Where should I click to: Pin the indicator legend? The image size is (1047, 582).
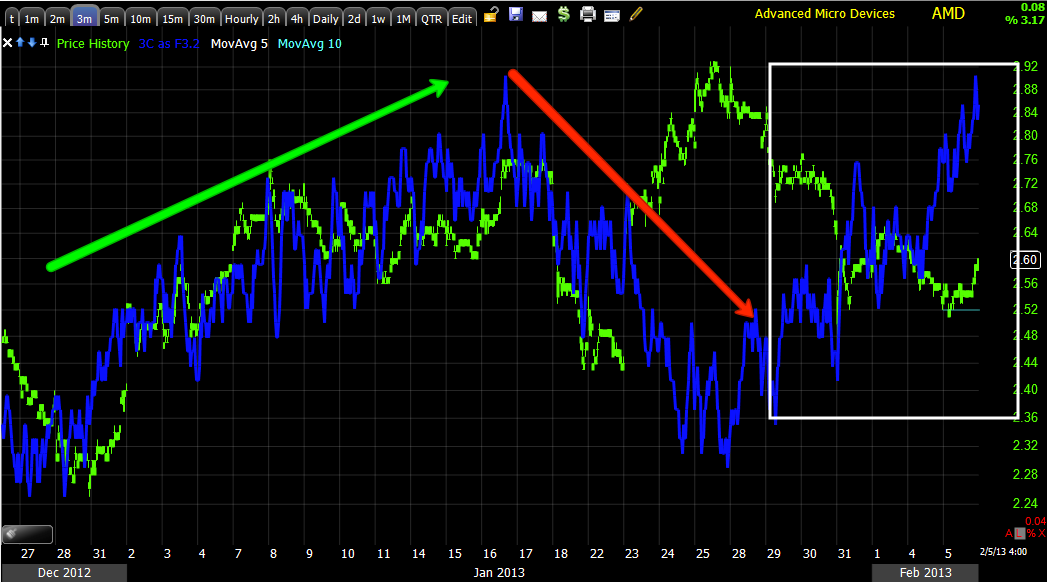(x=44, y=43)
